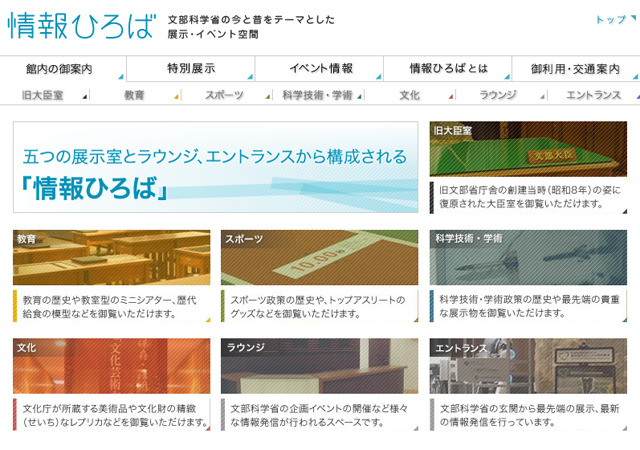Click スポーツ政策の歴史 description text
The height and width of the screenshot is (450, 640).
318,307
